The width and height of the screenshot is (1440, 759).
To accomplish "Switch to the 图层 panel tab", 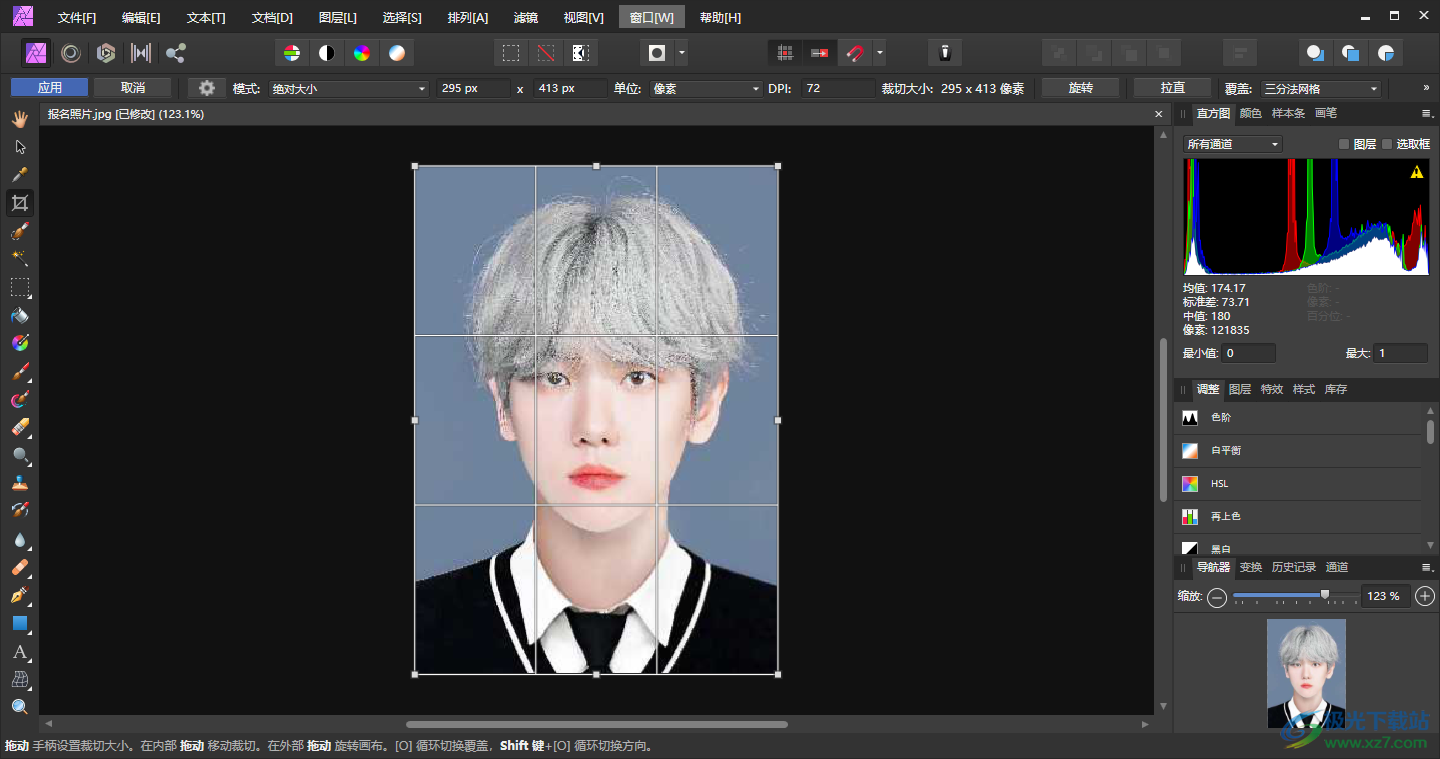I will click(1240, 389).
